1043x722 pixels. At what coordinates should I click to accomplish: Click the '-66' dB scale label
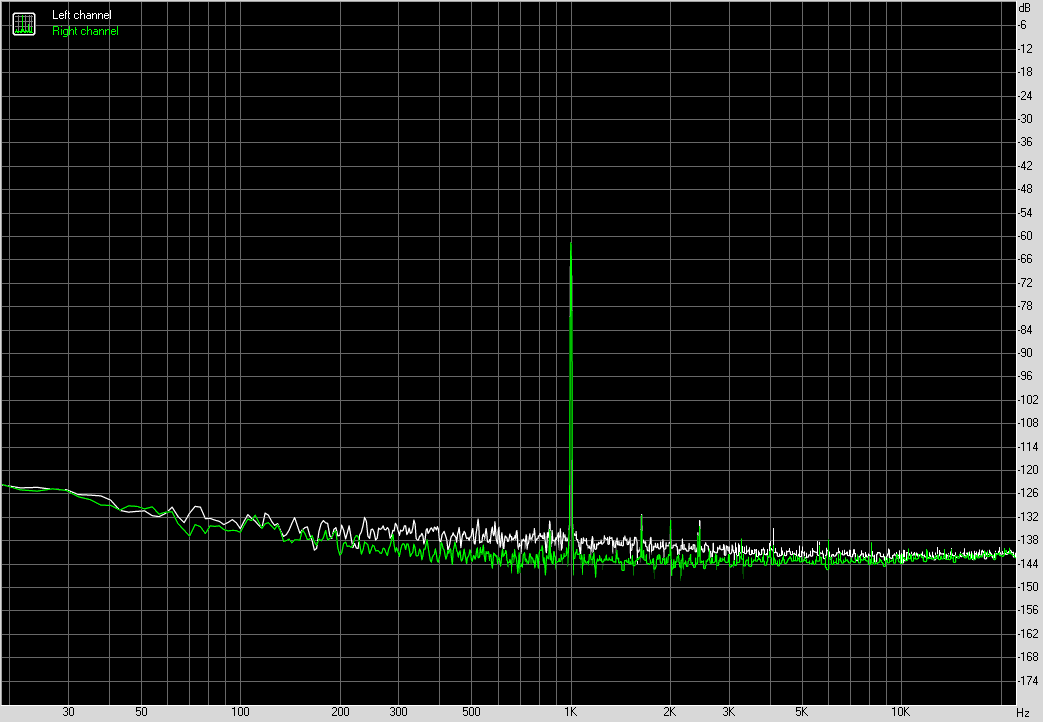1026,259
